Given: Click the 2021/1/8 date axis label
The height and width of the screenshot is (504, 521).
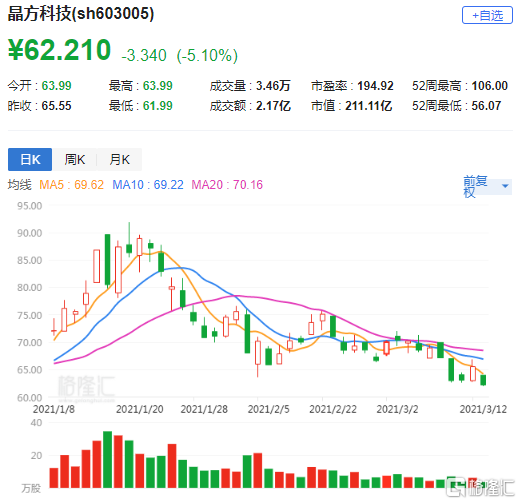Looking at the screenshot, I should point(54,409).
